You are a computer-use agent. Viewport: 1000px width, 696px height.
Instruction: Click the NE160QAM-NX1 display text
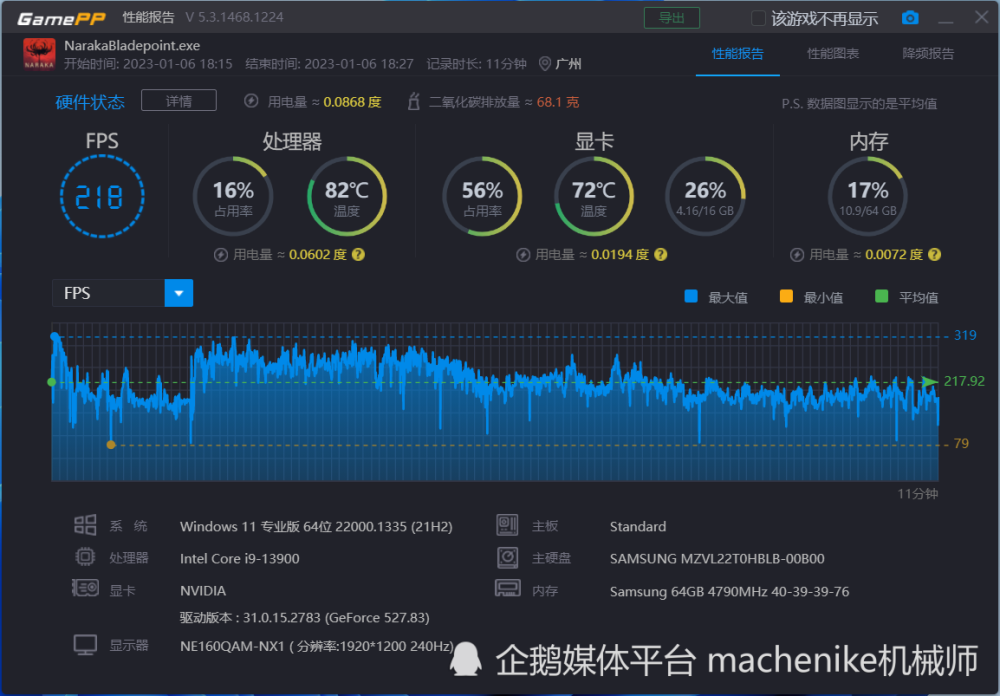pyautogui.click(x=316, y=646)
